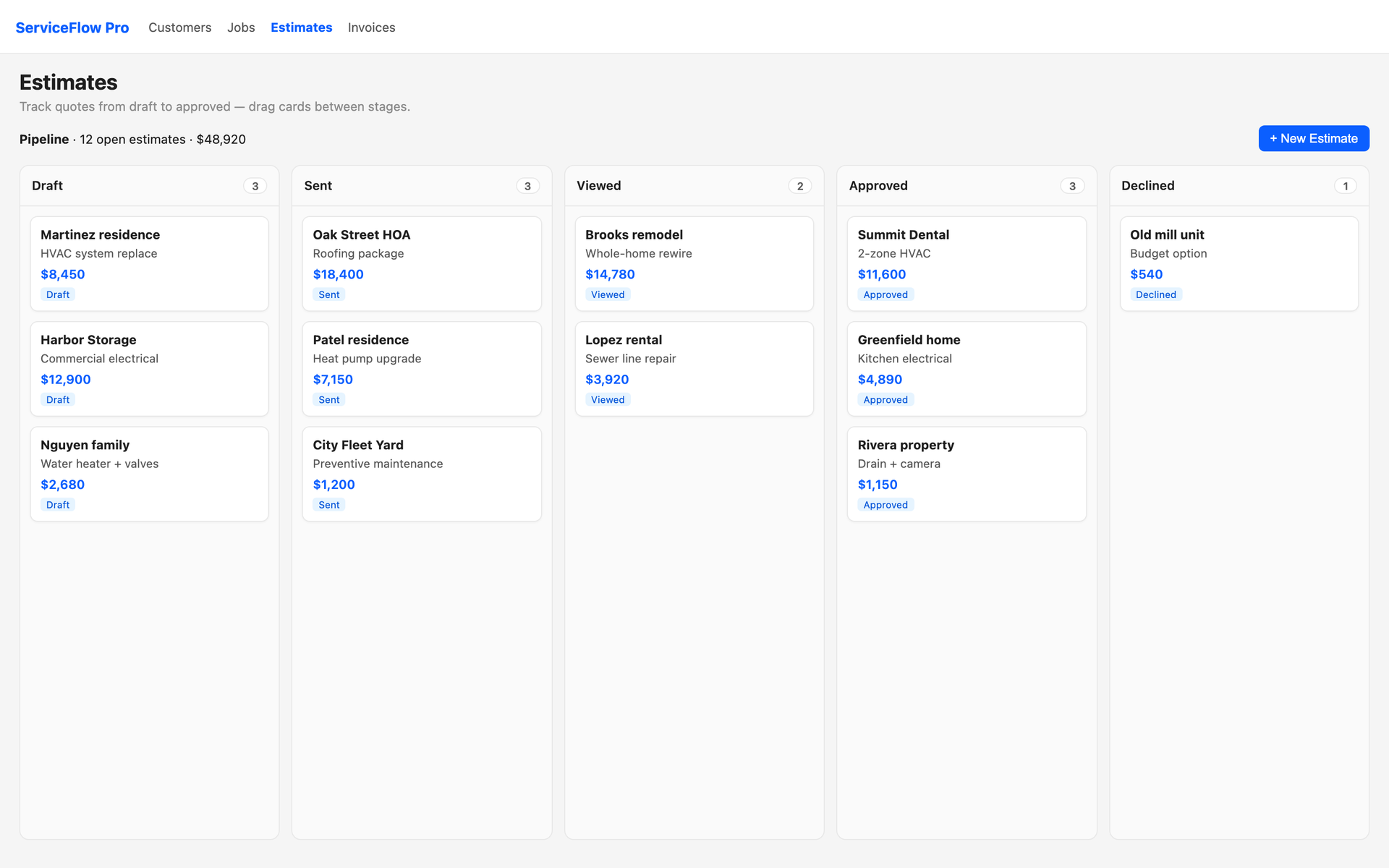Open the ServiceFlow Pro home logo

[x=72, y=27]
